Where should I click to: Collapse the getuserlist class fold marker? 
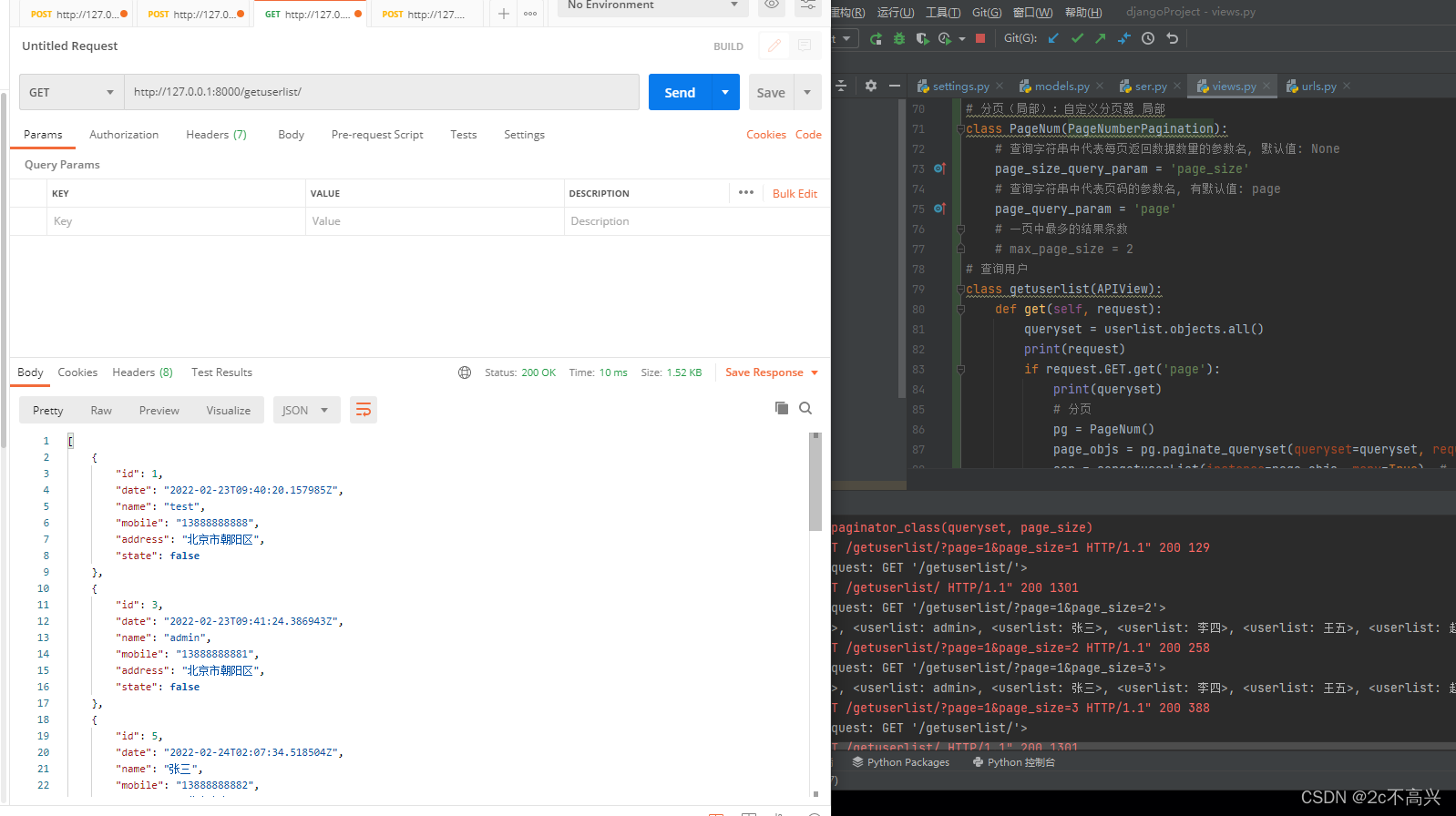point(960,289)
